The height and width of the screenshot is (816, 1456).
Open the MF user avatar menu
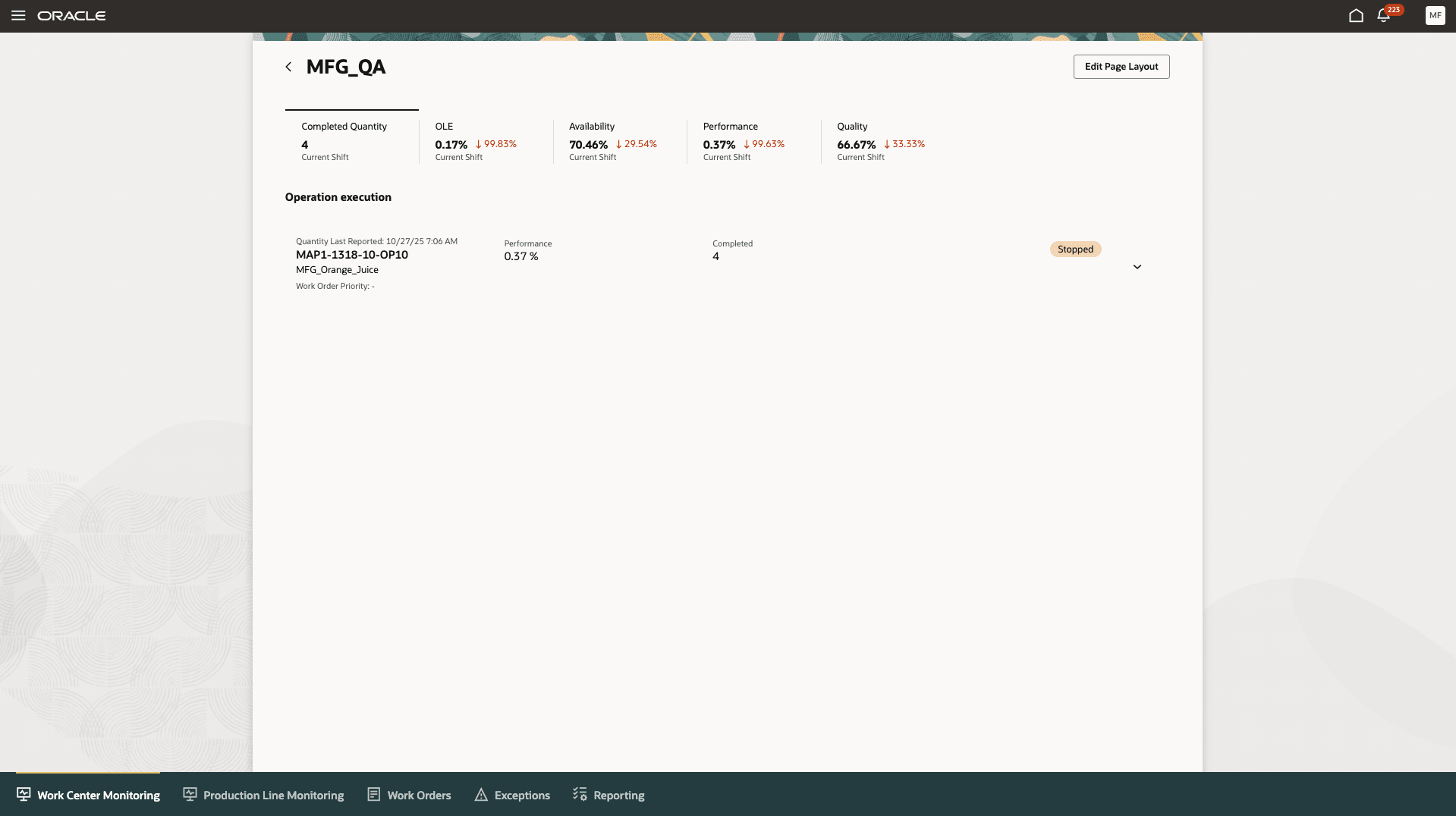click(x=1435, y=15)
